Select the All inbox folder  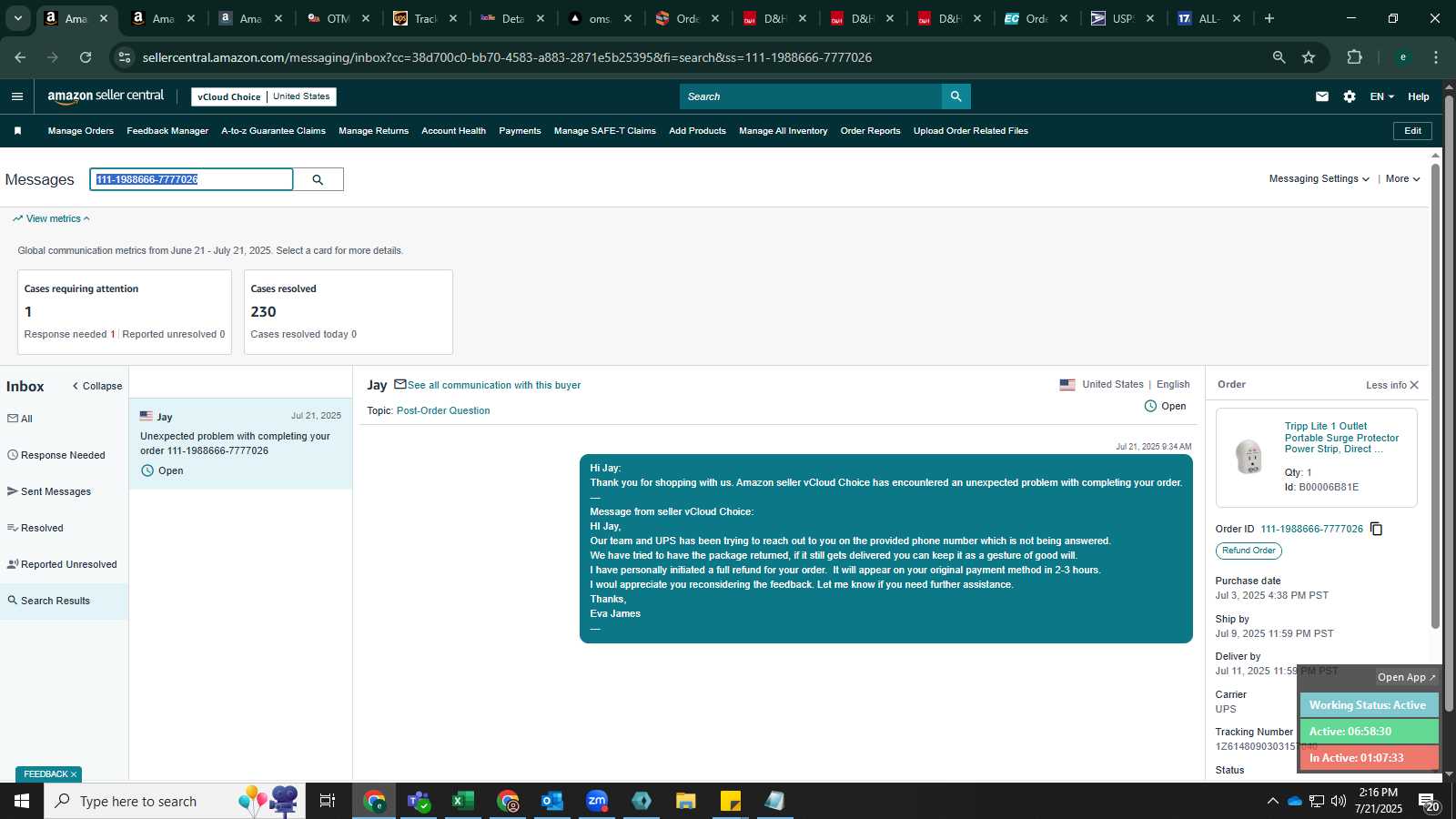(20, 419)
